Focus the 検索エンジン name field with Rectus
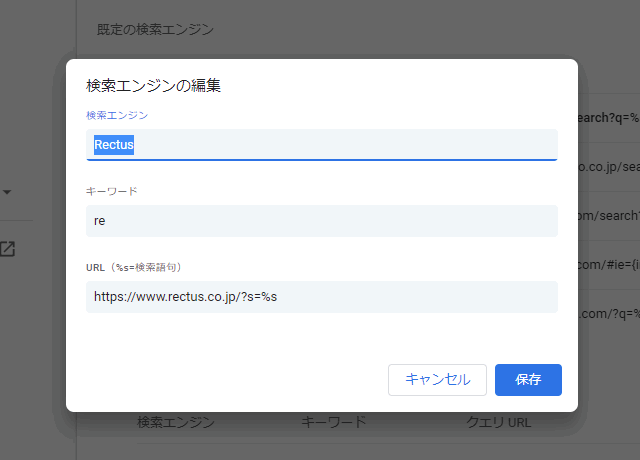This screenshot has height=460, width=640. 322,144
